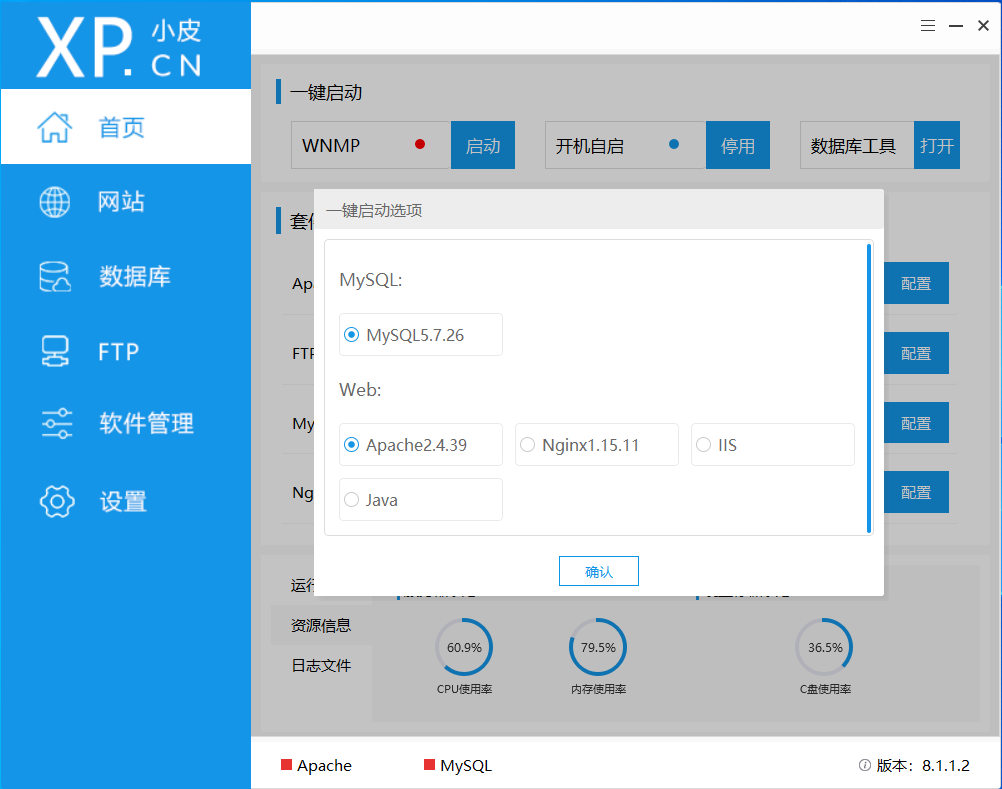Click red Apache status indicator
Viewport: 1002px width, 789px height.
286,765
